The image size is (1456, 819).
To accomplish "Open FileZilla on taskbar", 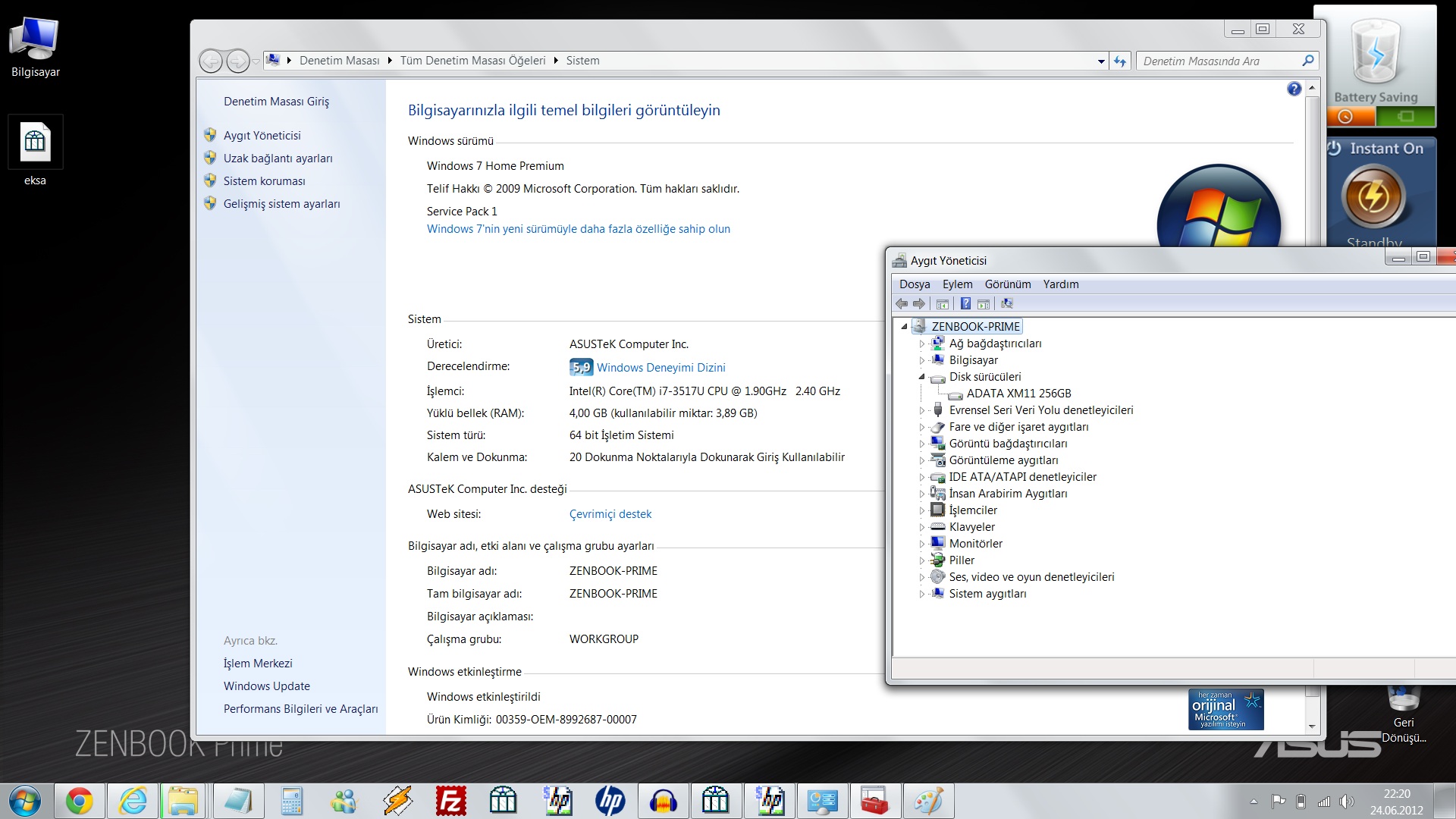I will click(450, 801).
